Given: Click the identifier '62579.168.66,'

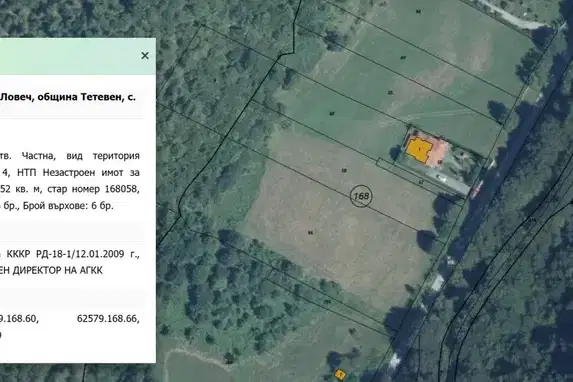Looking at the screenshot, I should click(108, 319).
